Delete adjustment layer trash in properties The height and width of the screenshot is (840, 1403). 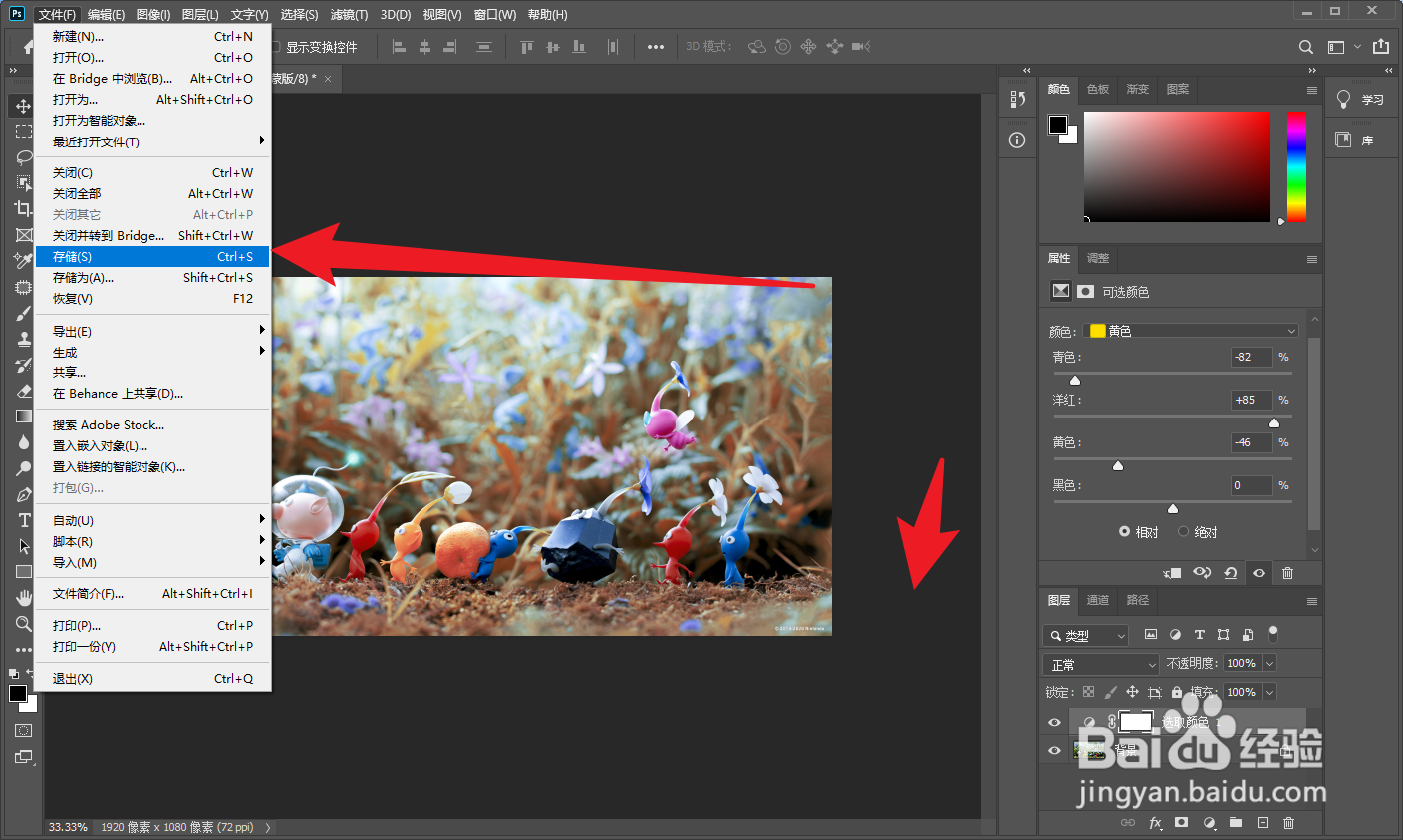[x=1287, y=573]
